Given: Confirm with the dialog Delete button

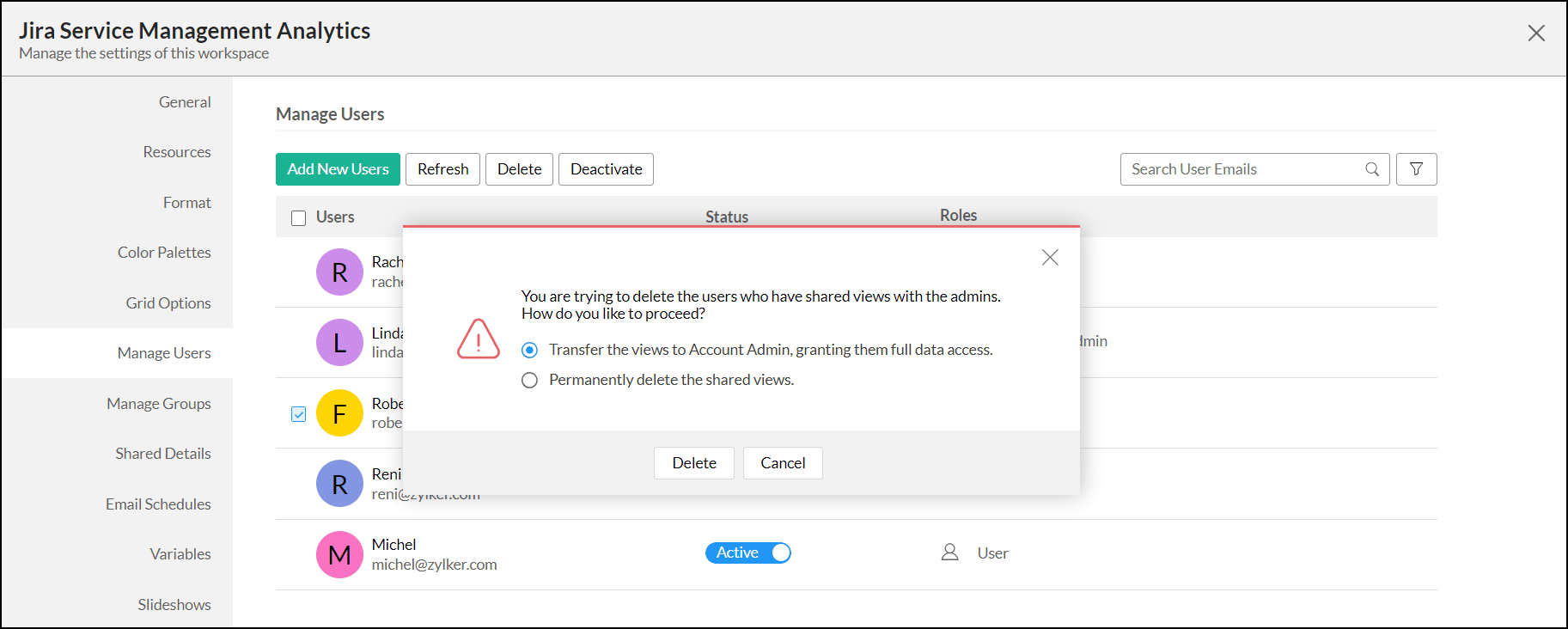Looking at the screenshot, I should click(693, 463).
